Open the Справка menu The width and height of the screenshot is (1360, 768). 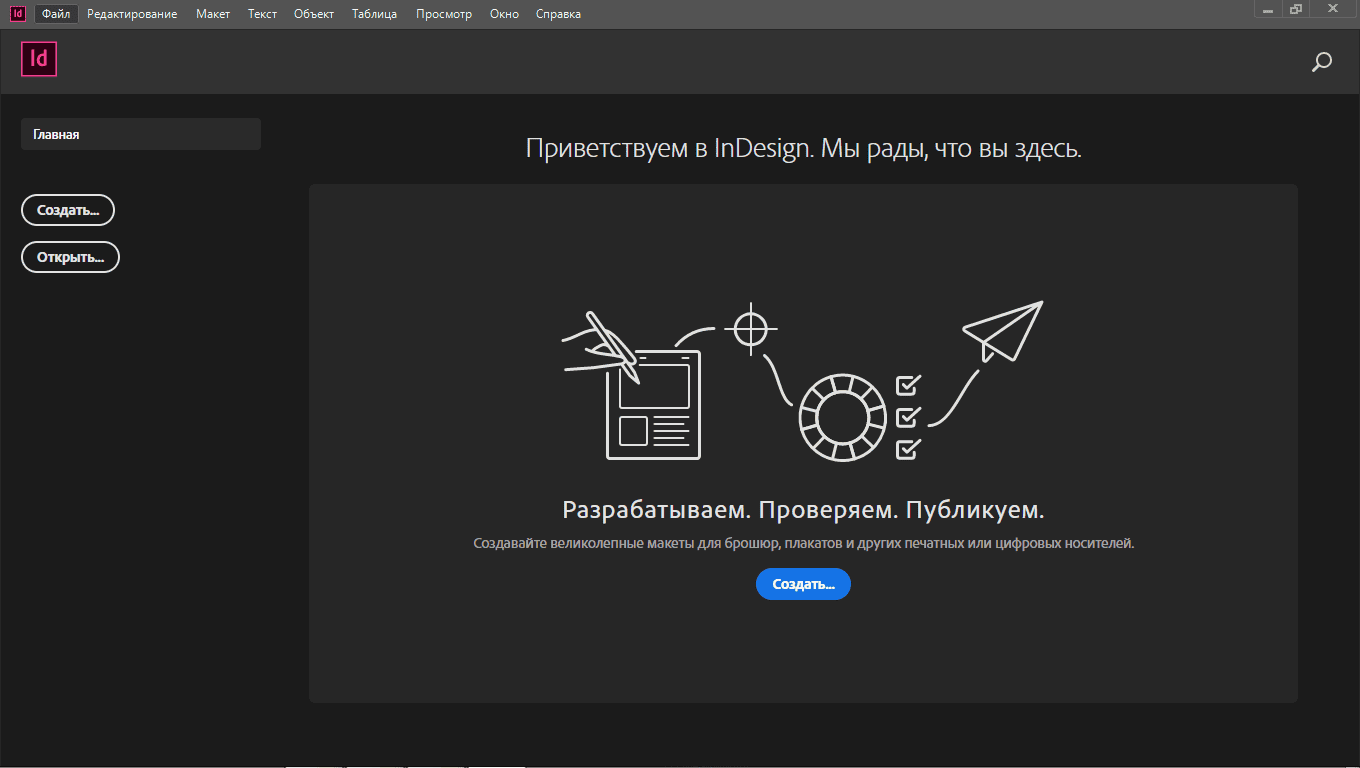coord(558,14)
